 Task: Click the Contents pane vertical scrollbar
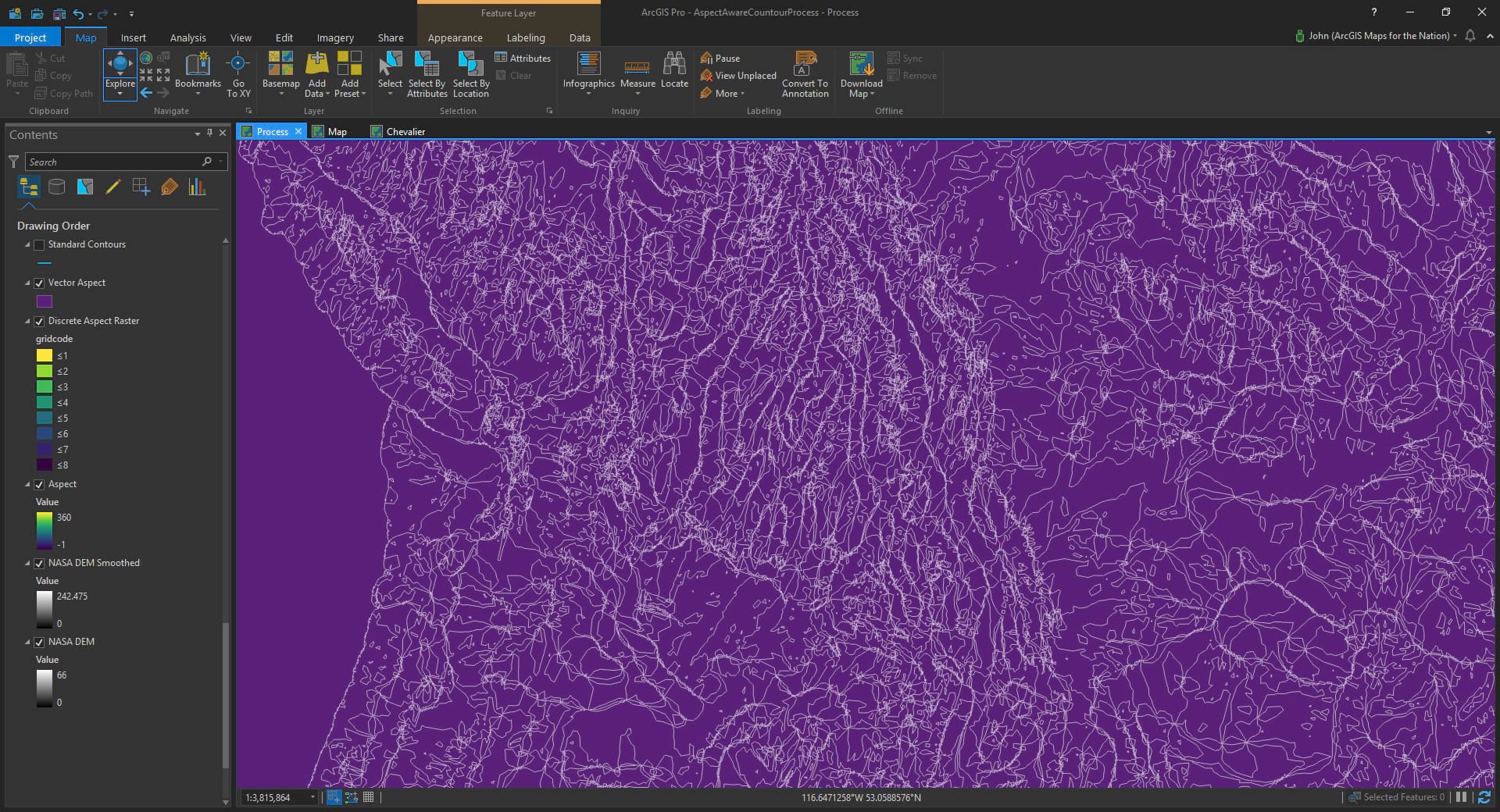(226, 695)
